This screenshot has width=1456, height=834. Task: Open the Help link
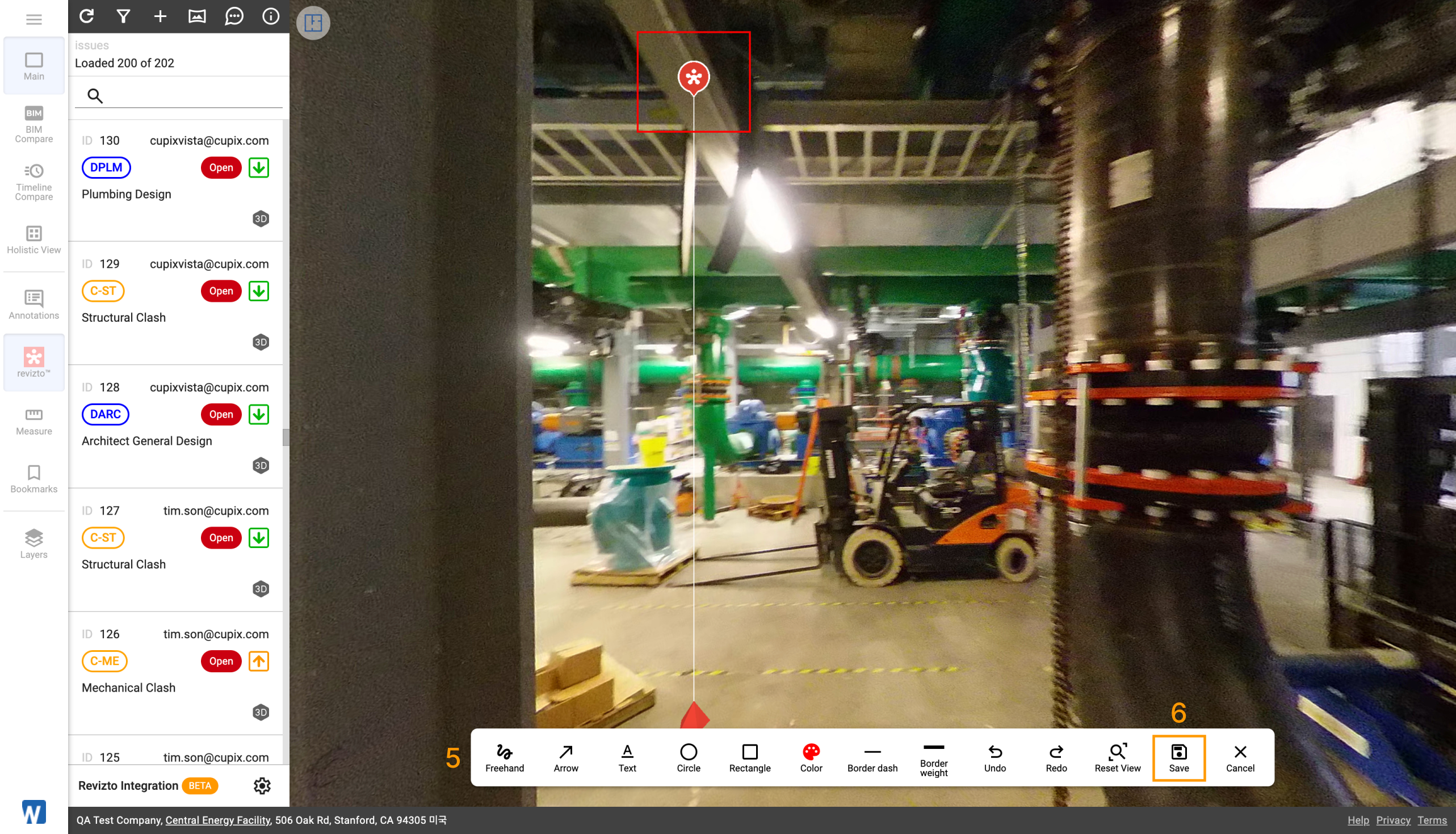pyautogui.click(x=1358, y=820)
